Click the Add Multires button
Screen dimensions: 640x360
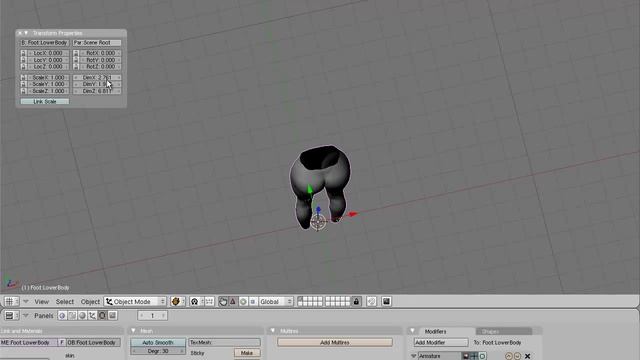coord(335,342)
